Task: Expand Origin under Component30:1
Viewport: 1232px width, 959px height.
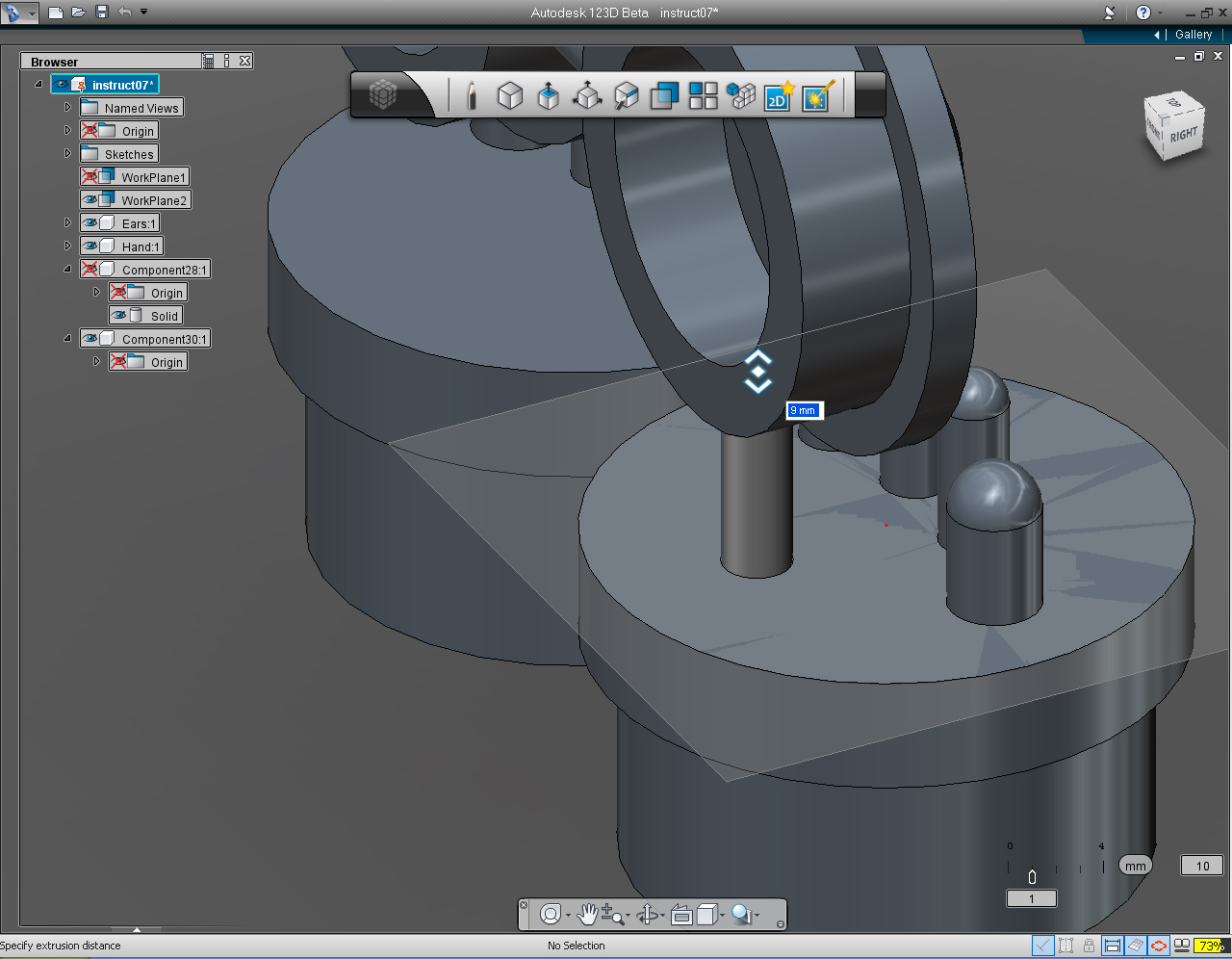Action: click(96, 361)
